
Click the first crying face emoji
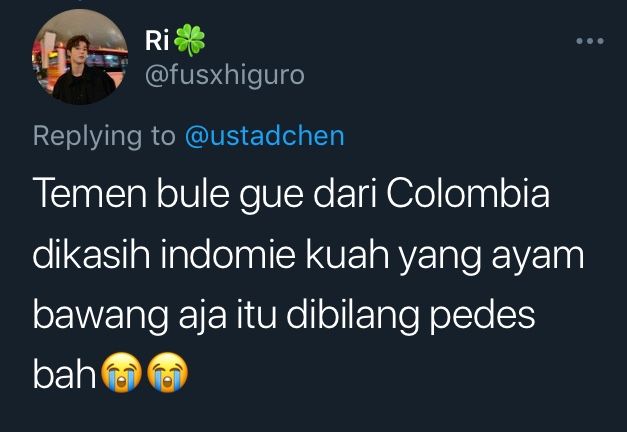click(121, 372)
